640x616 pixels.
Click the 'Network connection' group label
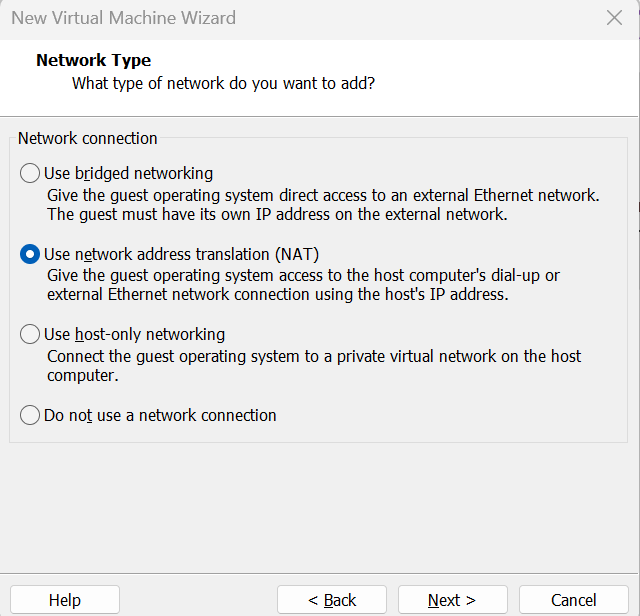(x=88, y=138)
